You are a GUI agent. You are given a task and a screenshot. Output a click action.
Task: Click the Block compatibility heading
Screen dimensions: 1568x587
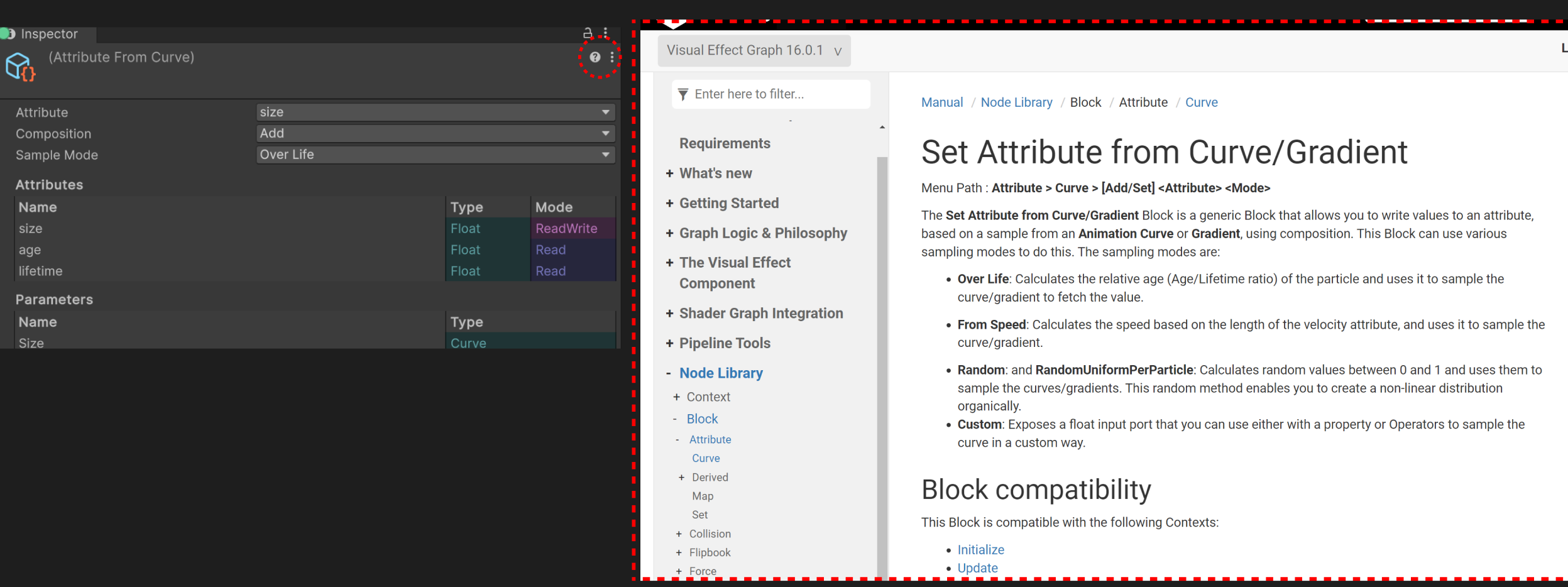click(1036, 490)
